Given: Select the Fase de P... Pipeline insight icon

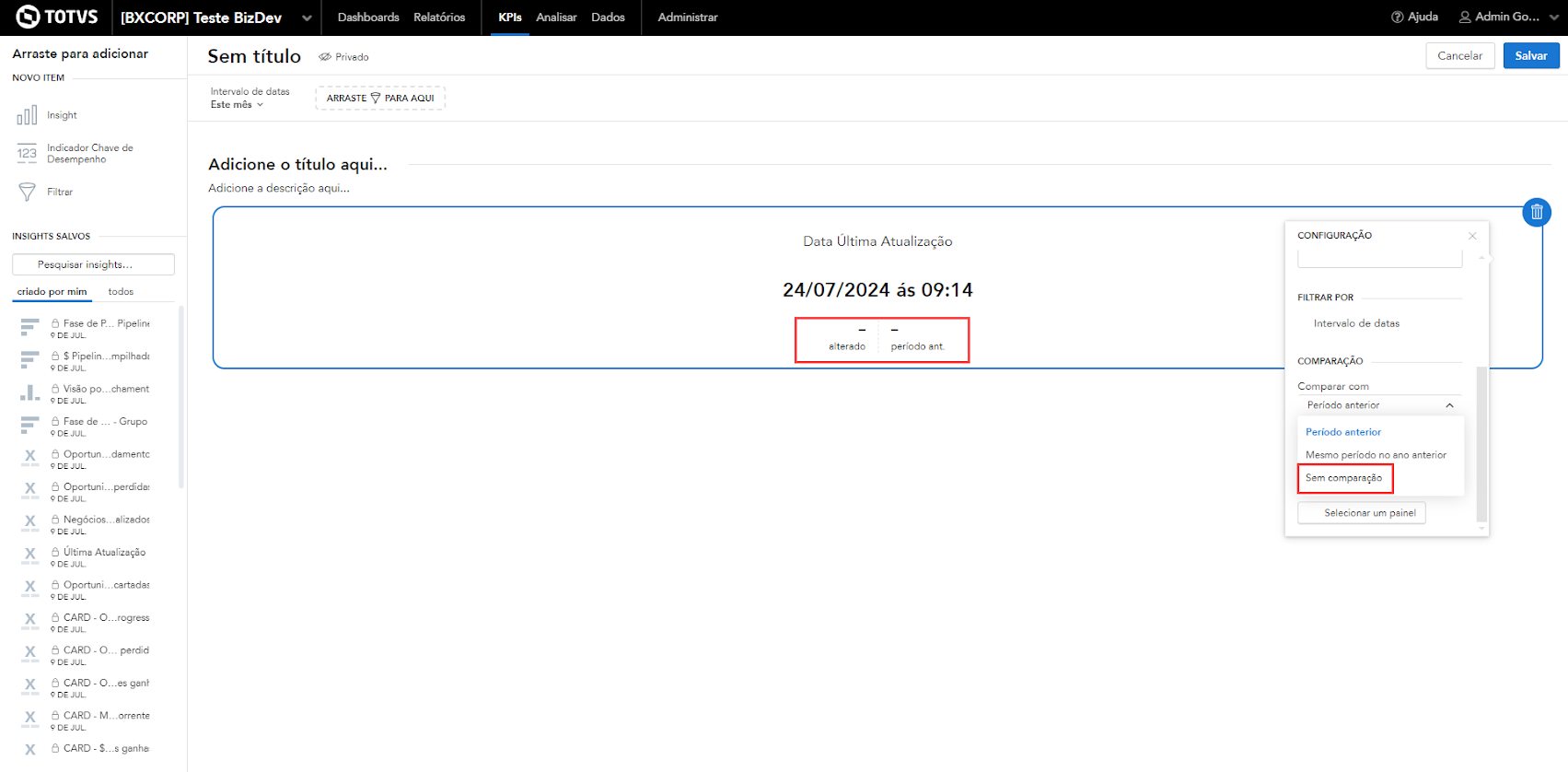Looking at the screenshot, I should point(29,327).
